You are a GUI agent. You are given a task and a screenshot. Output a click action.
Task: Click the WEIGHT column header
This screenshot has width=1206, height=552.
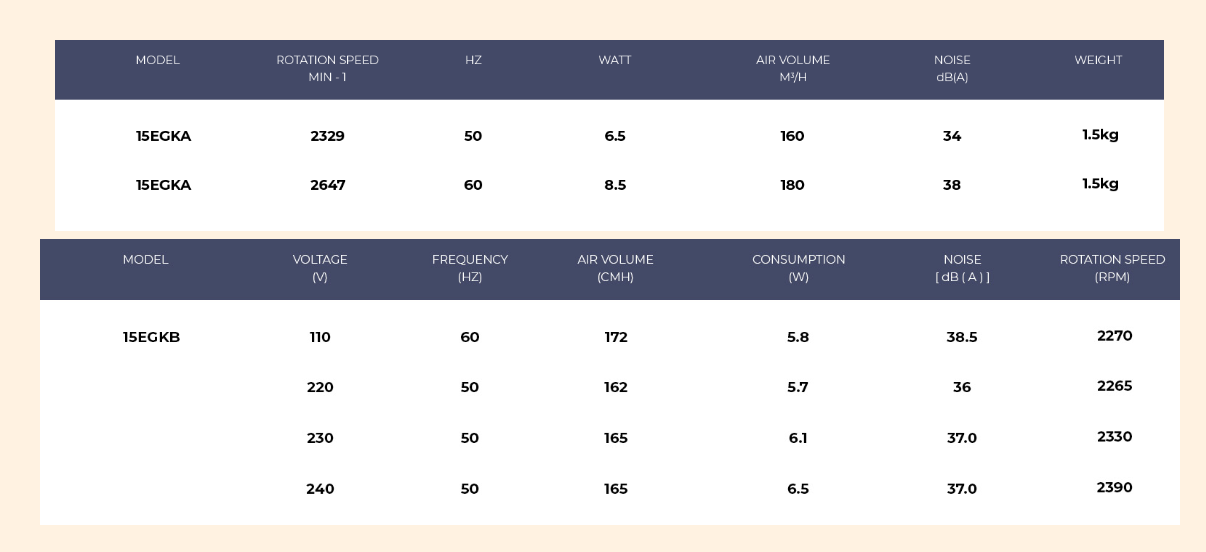(1098, 60)
